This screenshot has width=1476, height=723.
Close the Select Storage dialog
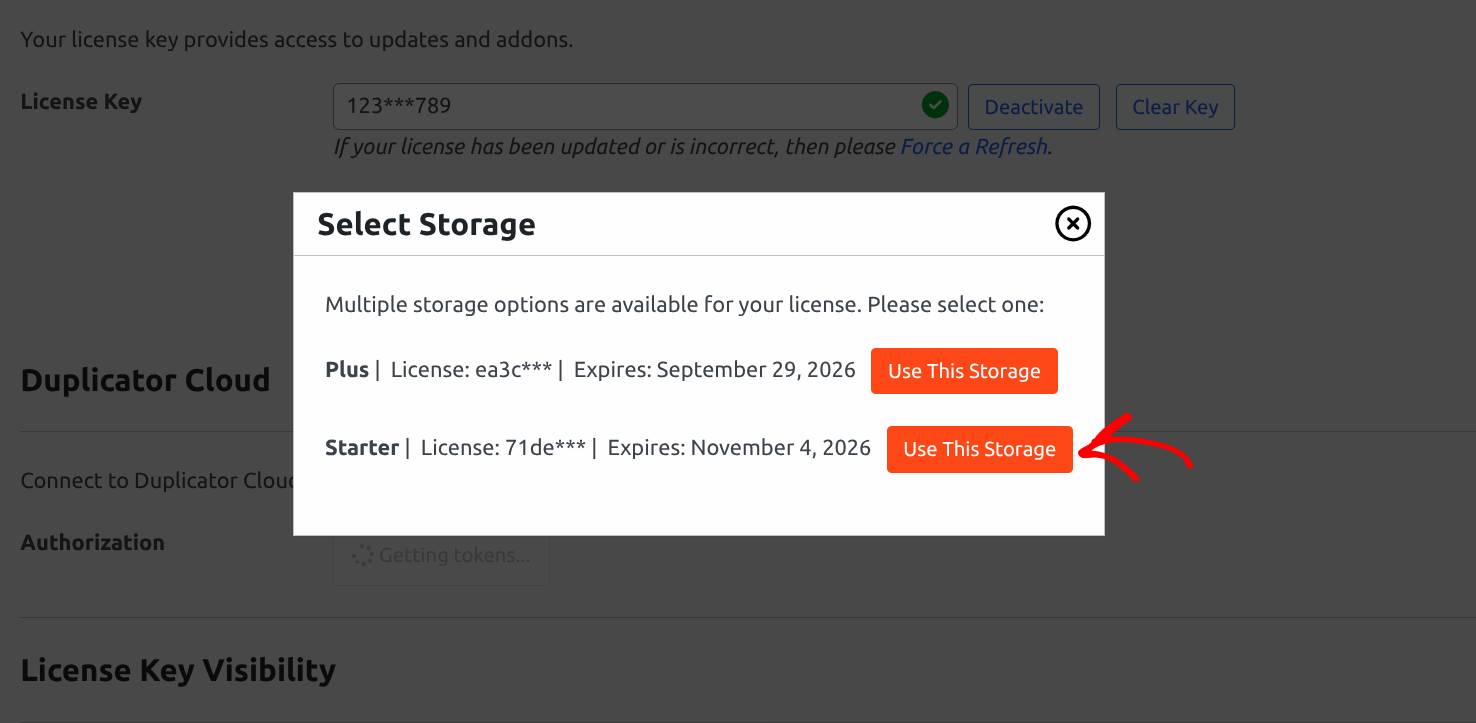click(x=1072, y=224)
